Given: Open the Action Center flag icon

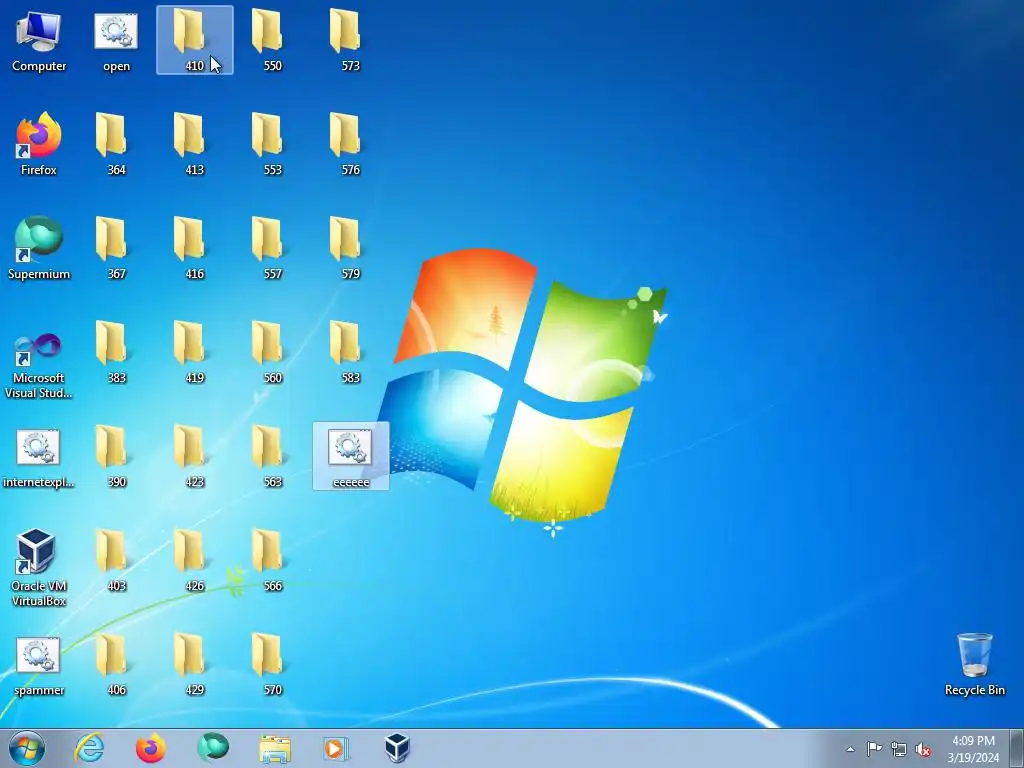Looking at the screenshot, I should pyautogui.click(x=874, y=749).
